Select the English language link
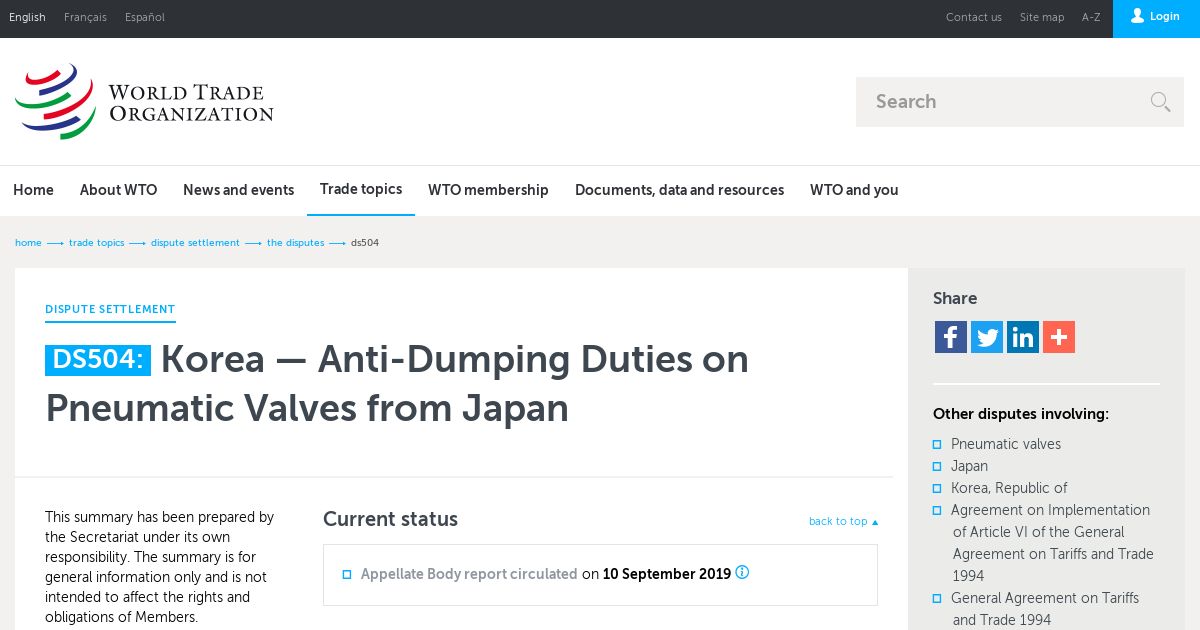The height and width of the screenshot is (630, 1200). pos(27,17)
